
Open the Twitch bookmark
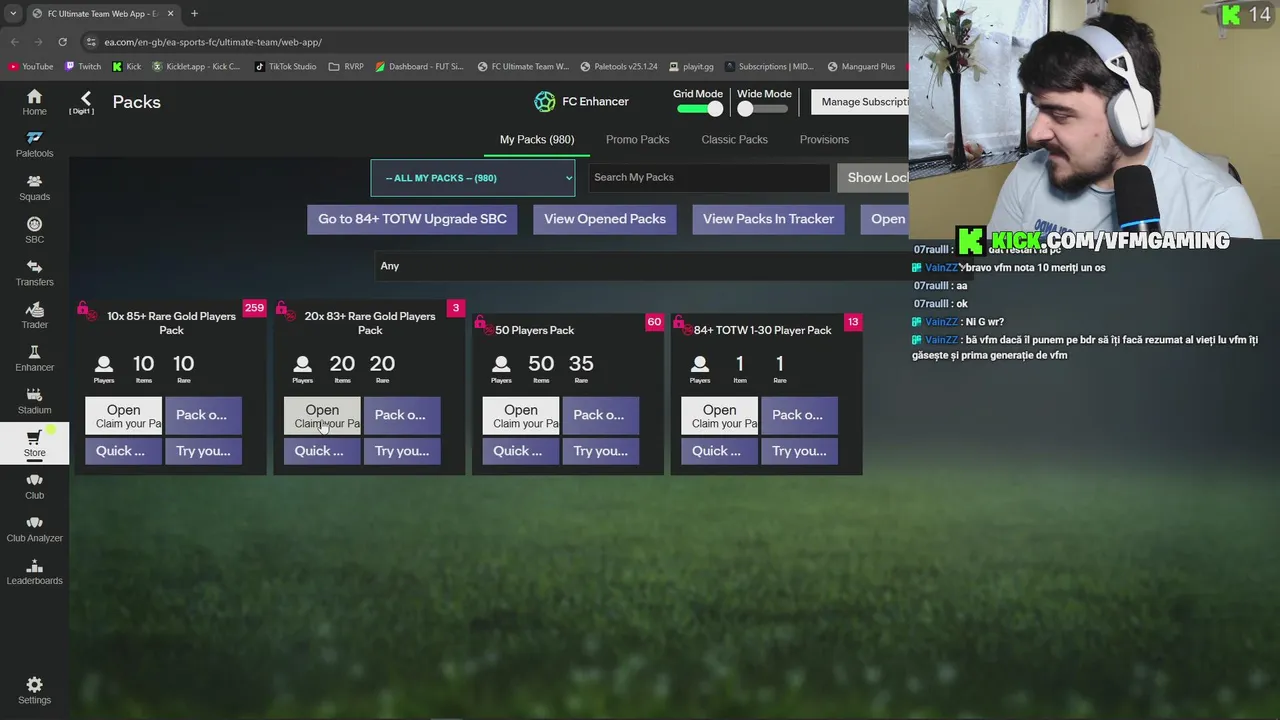(83, 67)
